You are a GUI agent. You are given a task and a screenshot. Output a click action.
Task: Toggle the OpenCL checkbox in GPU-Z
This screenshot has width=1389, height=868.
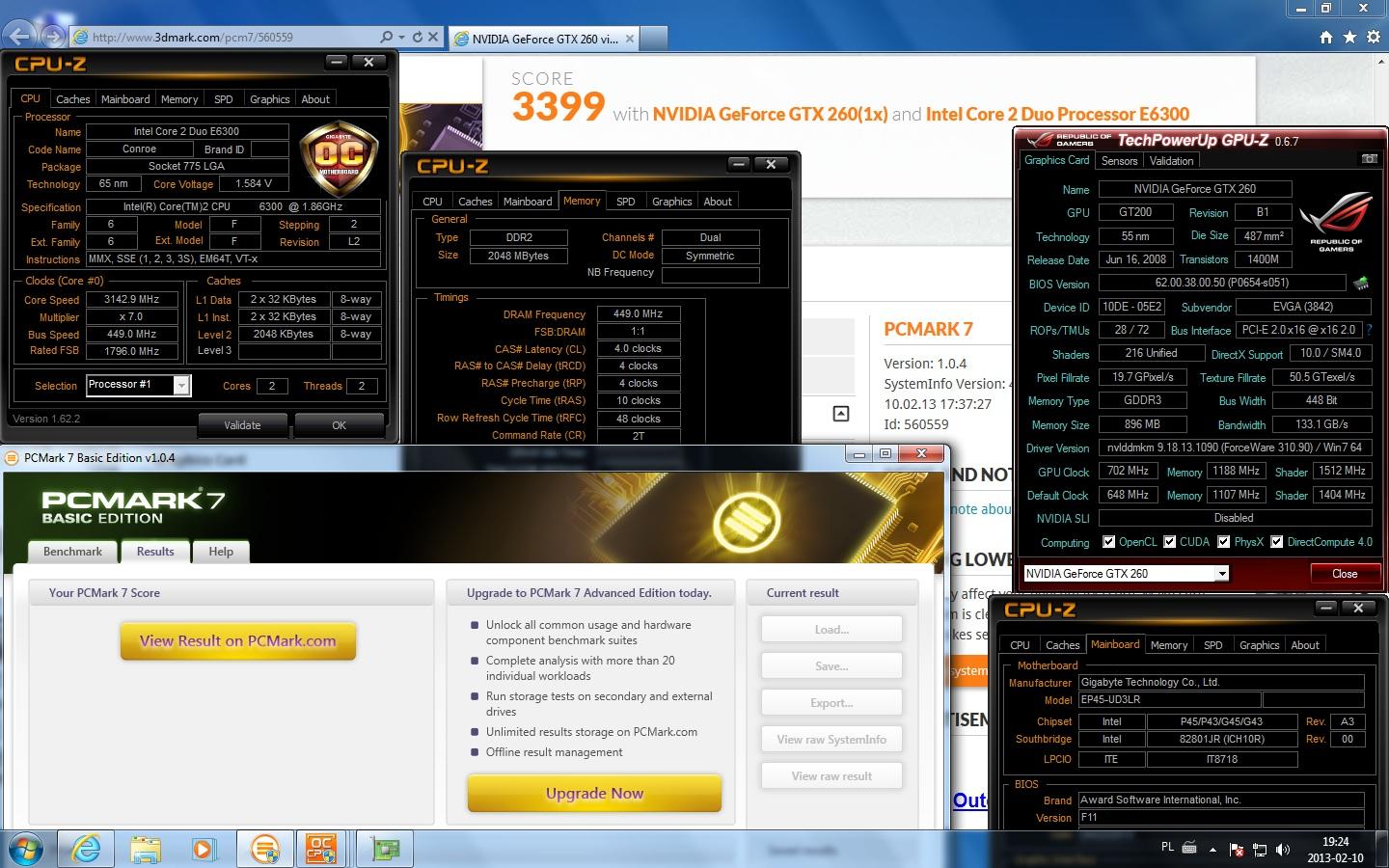coord(1108,542)
